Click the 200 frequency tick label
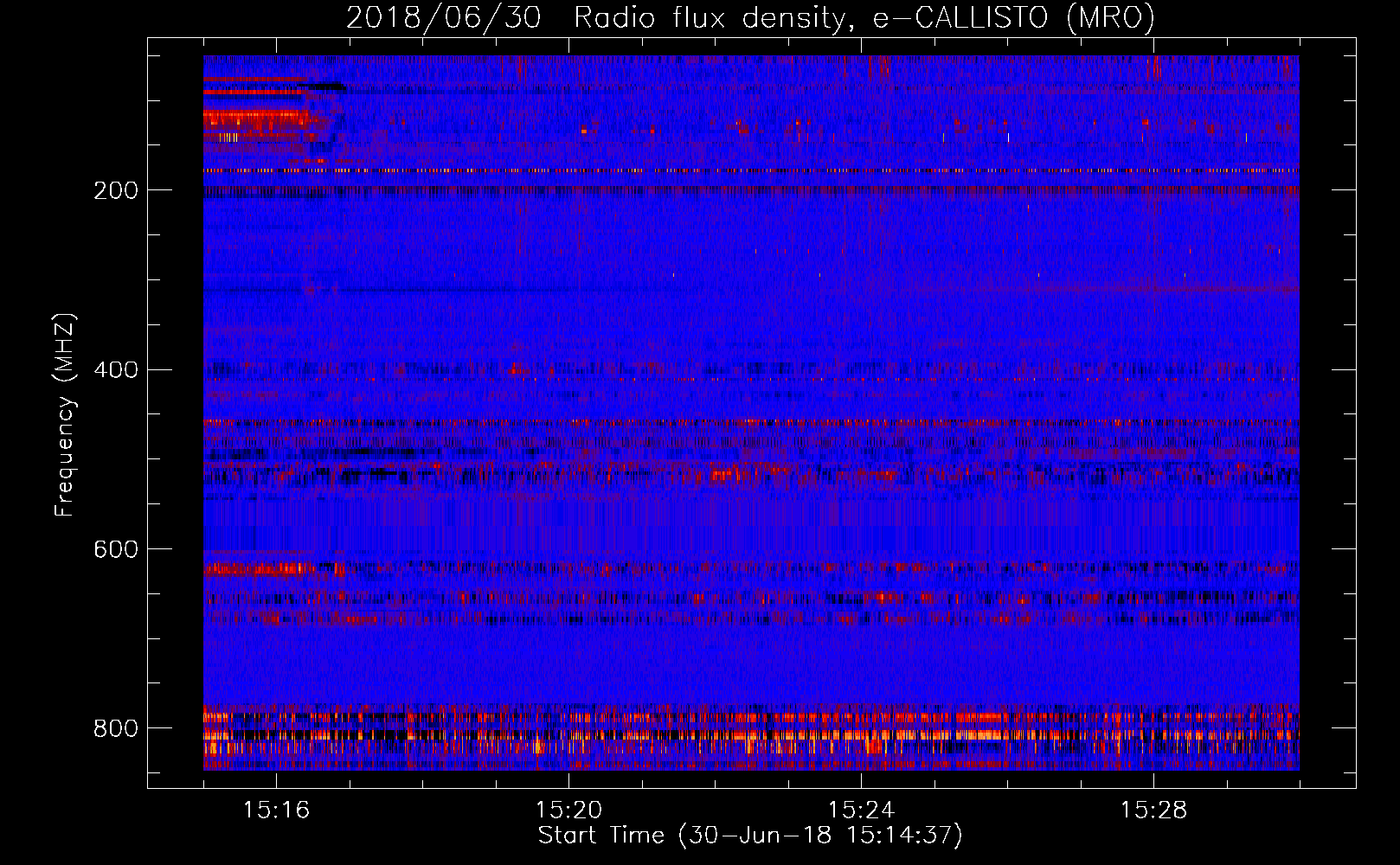Image resolution: width=1400 pixels, height=865 pixels. point(116,190)
